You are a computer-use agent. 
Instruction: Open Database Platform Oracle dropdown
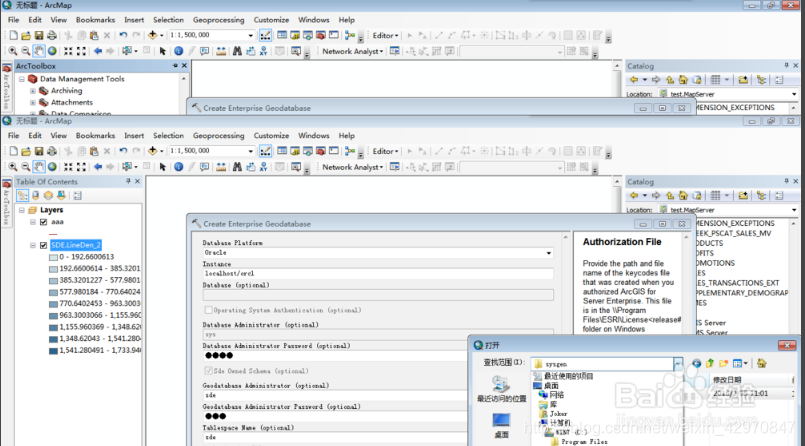548,253
